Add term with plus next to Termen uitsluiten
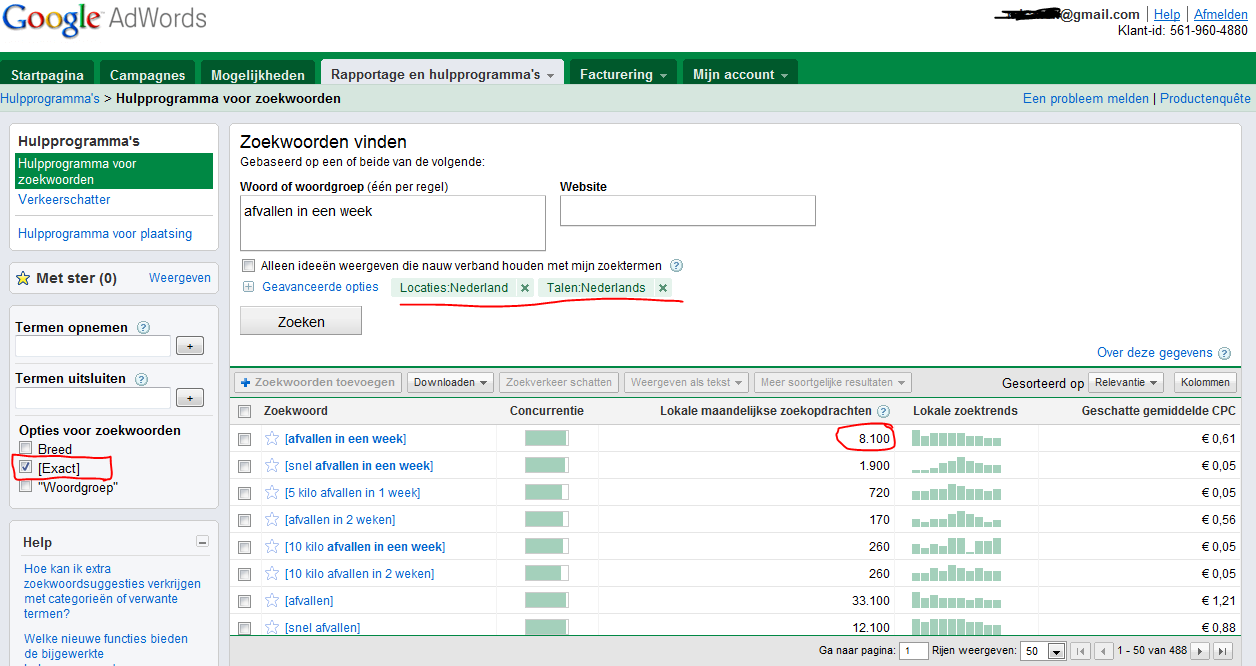The image size is (1256, 666). [x=190, y=398]
